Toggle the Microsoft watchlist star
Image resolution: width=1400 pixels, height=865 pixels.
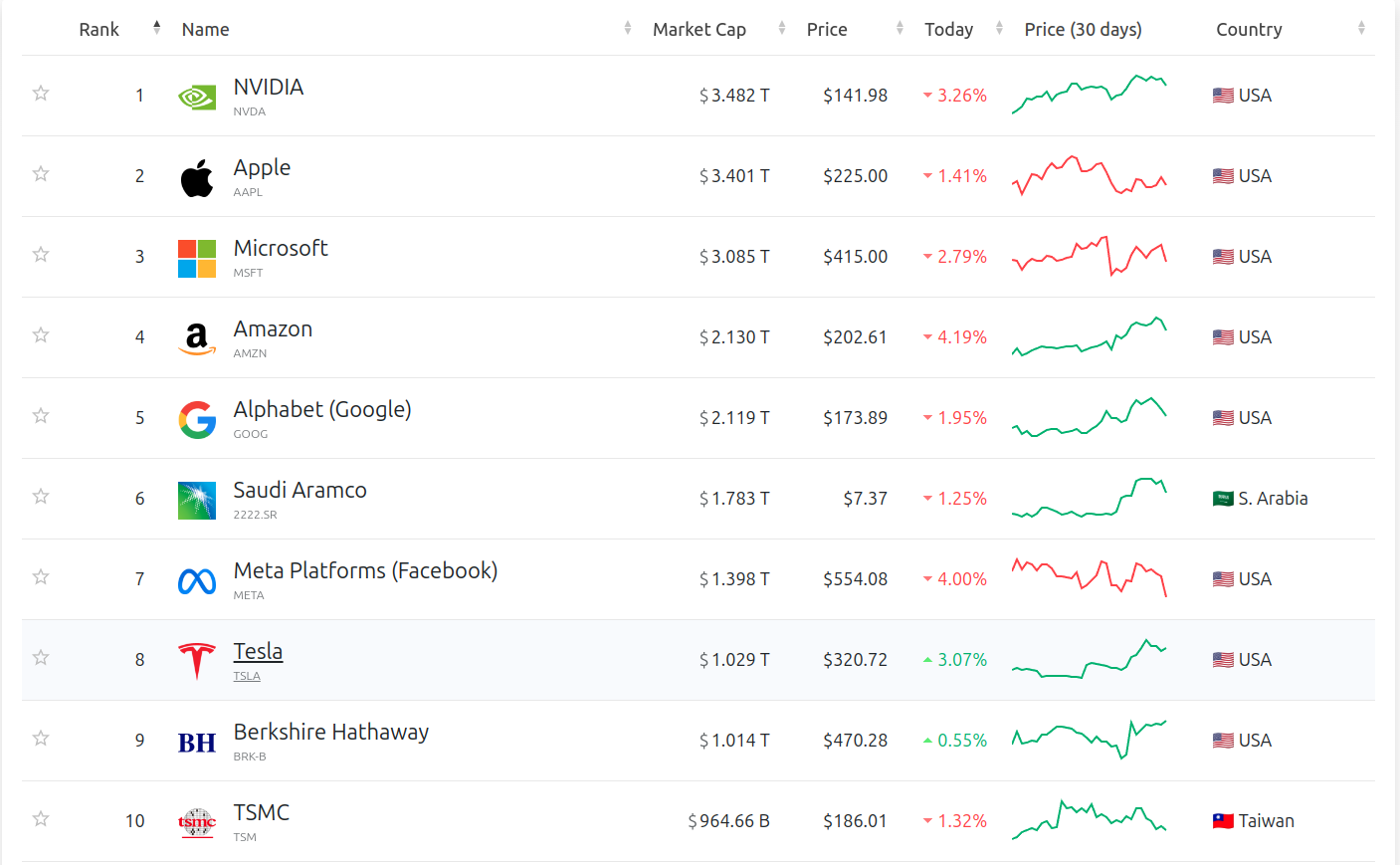41,254
